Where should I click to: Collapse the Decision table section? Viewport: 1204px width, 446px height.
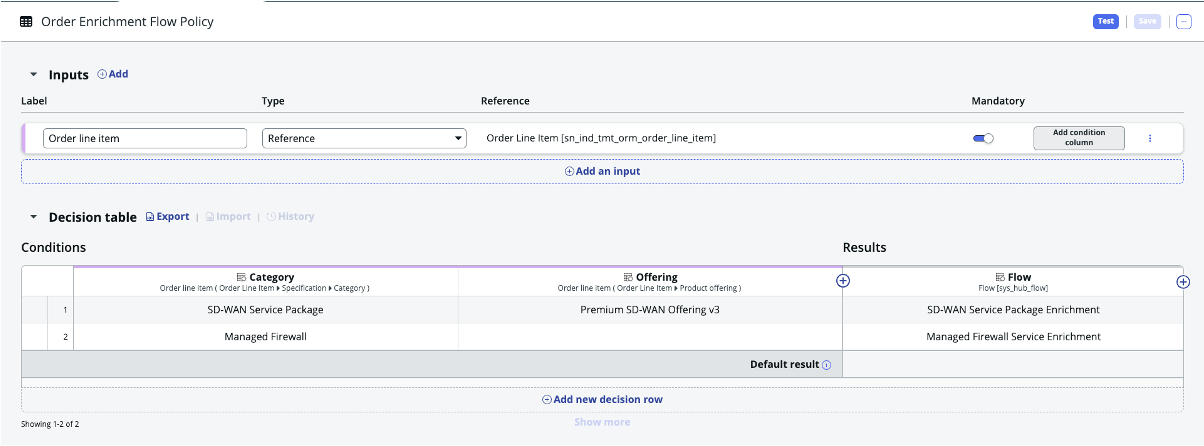(x=33, y=217)
